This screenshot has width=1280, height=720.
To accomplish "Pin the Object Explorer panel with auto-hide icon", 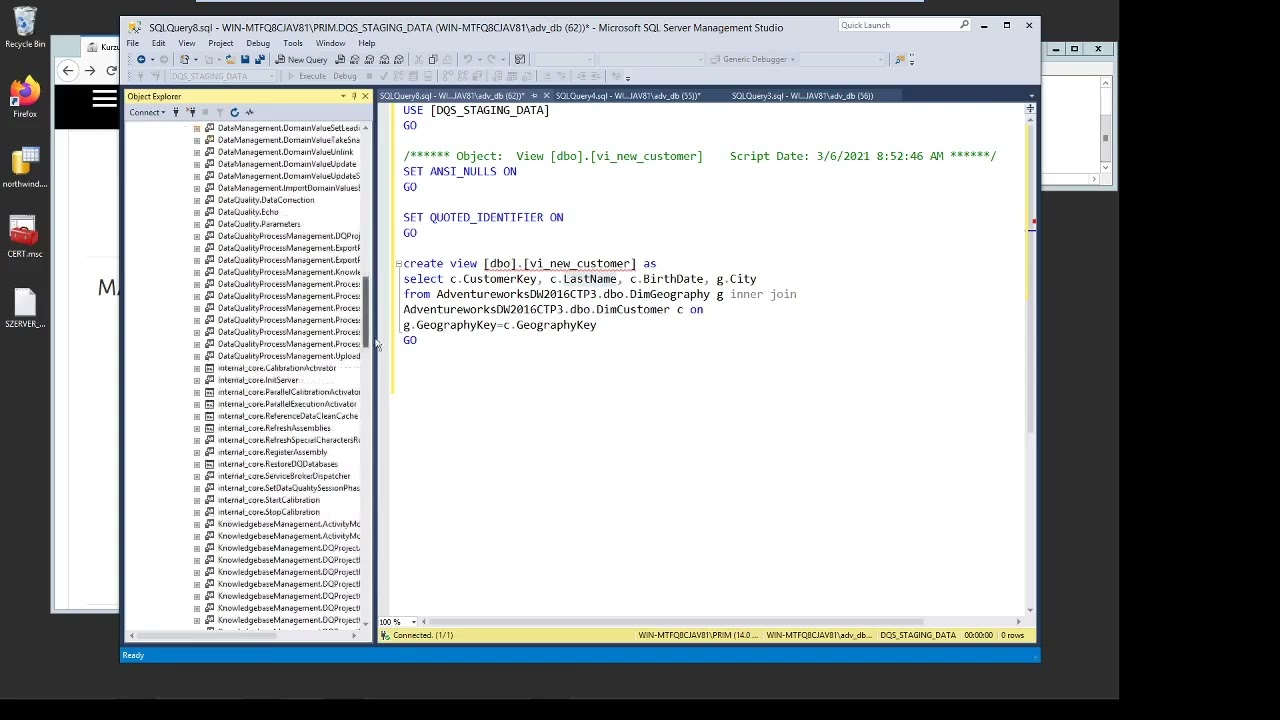I will point(354,96).
